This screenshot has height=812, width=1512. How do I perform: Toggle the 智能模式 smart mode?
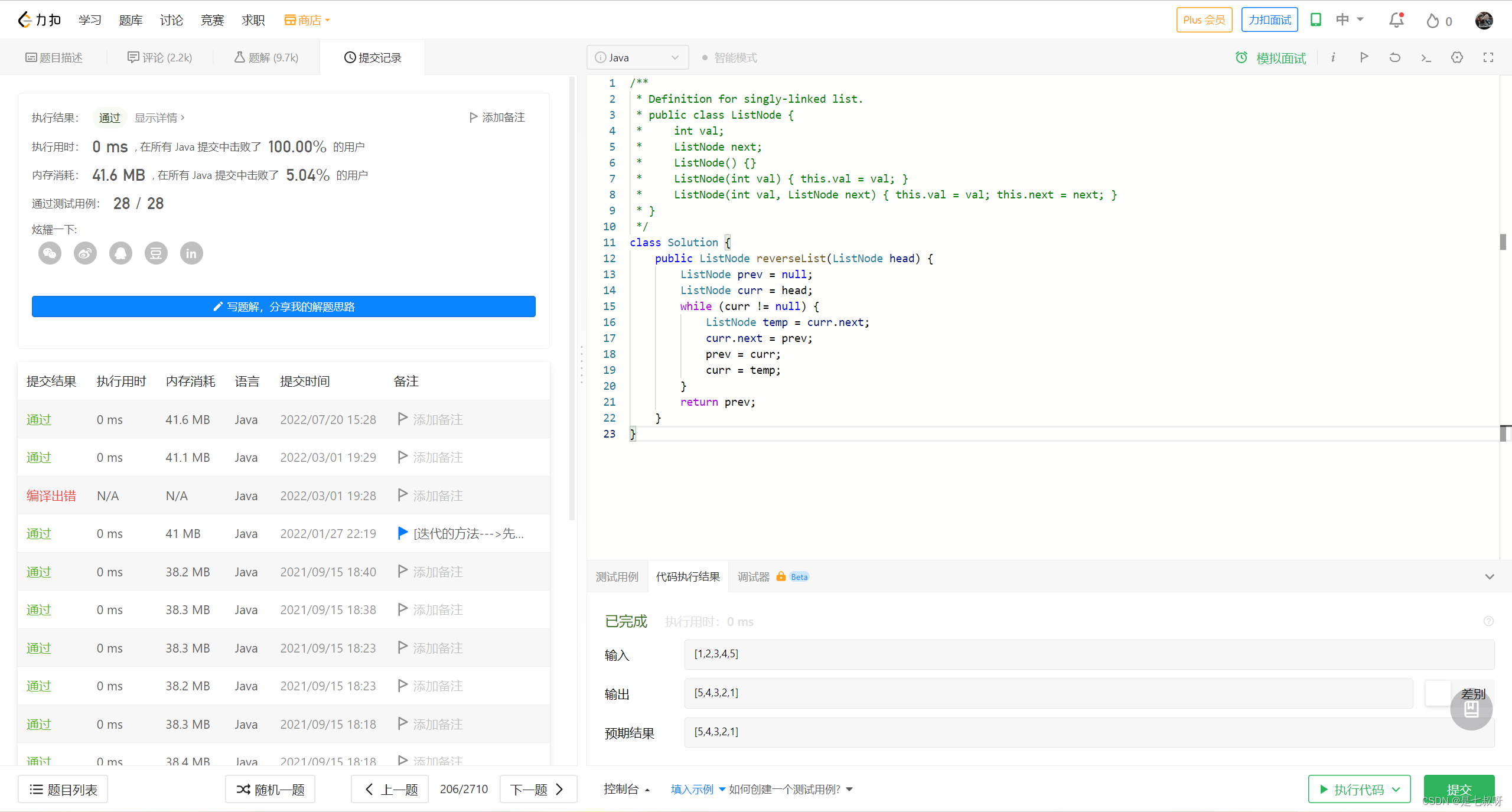coord(729,58)
